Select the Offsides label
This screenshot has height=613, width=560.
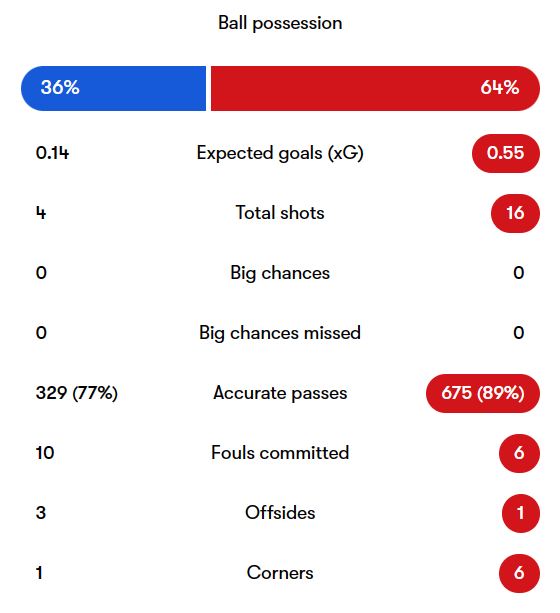point(280,513)
